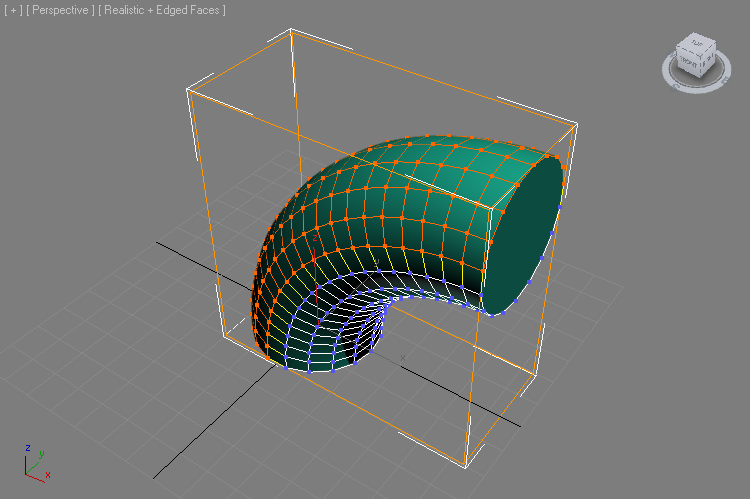
Task: Click the S compass letter on ViewCube ring
Action: tap(674, 87)
